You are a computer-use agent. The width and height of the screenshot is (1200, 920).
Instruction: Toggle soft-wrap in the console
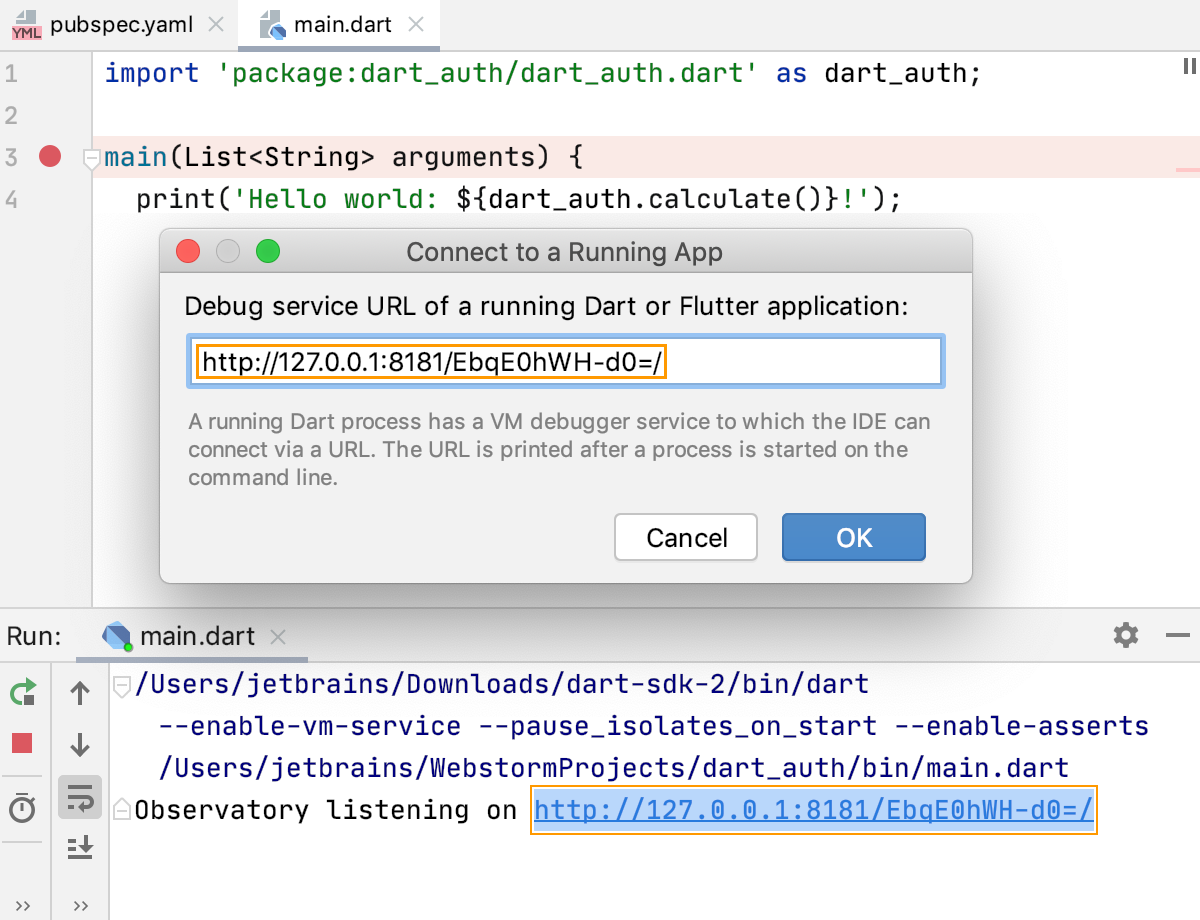(80, 797)
